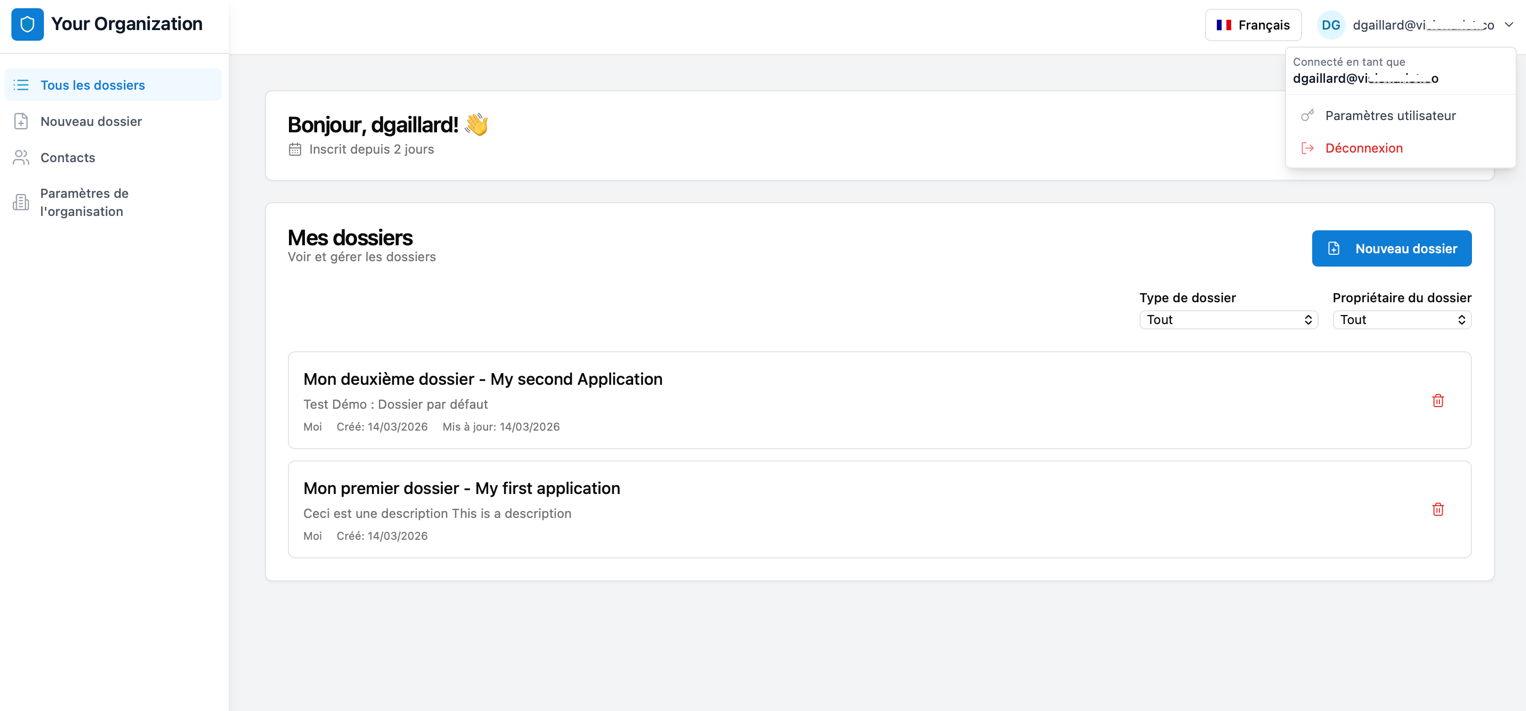Click the organization settings building icon
1526x711 pixels.
tap(20, 201)
